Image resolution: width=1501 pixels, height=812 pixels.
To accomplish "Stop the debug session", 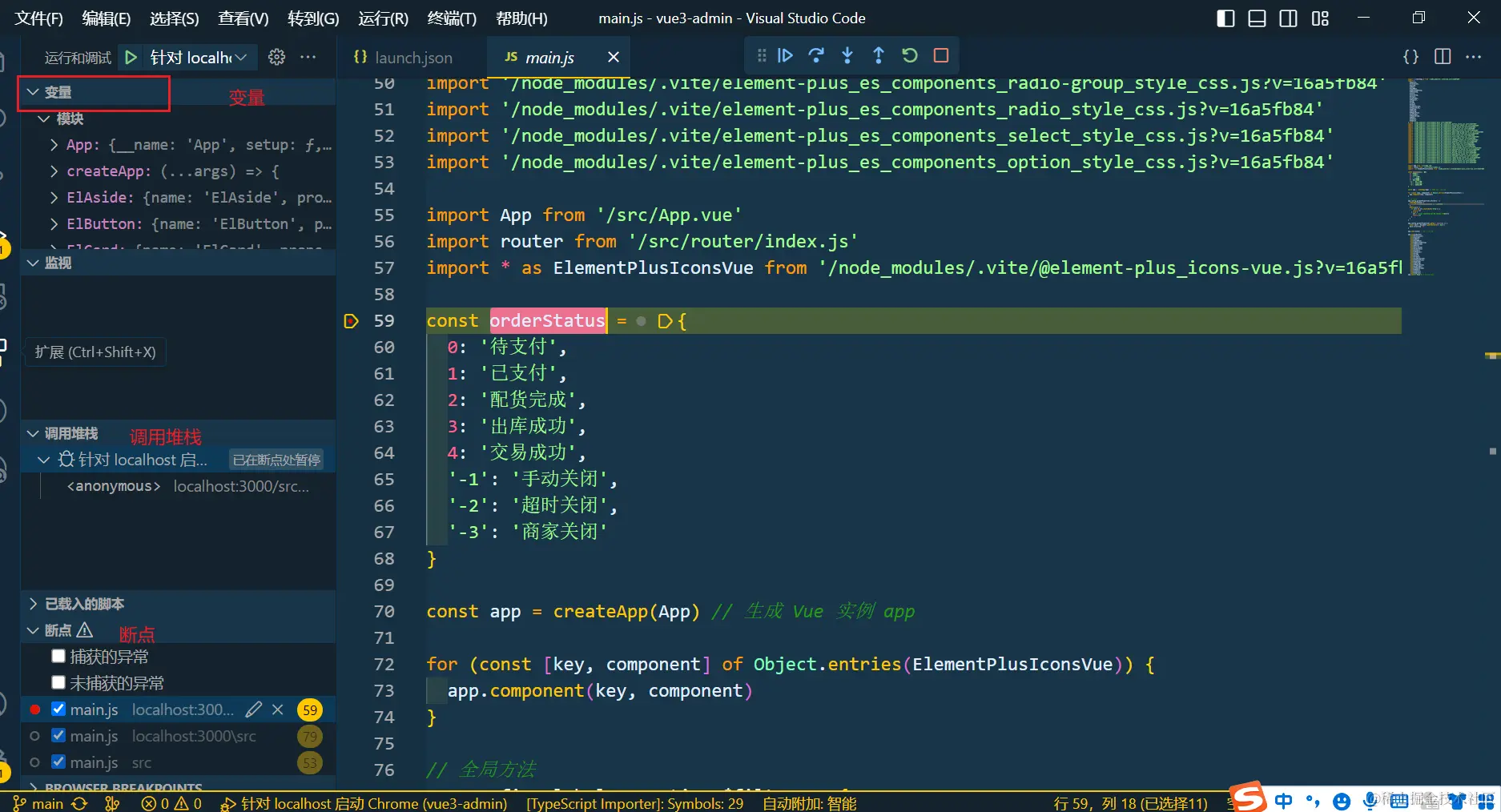I will coord(941,55).
